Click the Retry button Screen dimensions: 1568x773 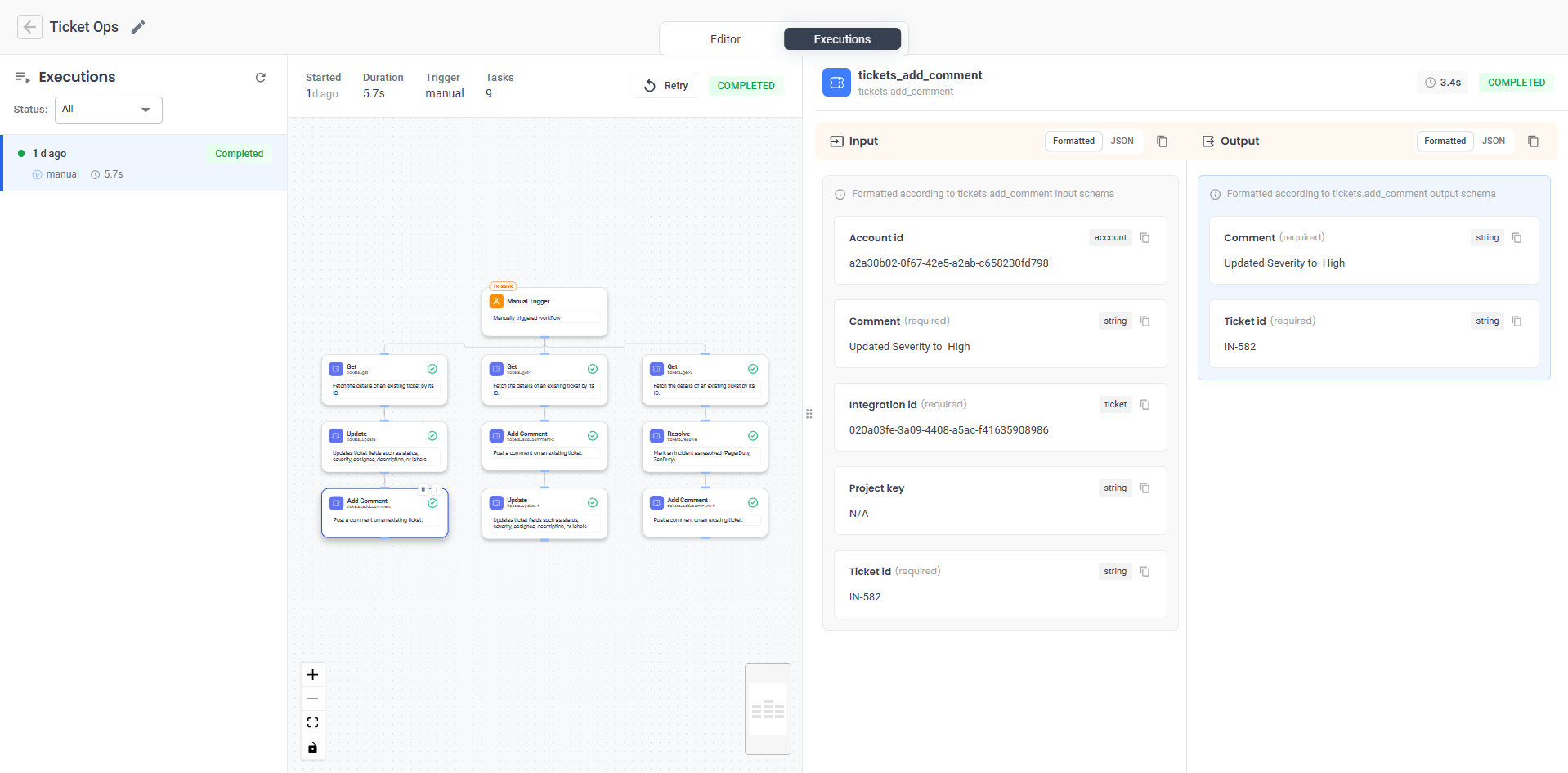coord(665,85)
